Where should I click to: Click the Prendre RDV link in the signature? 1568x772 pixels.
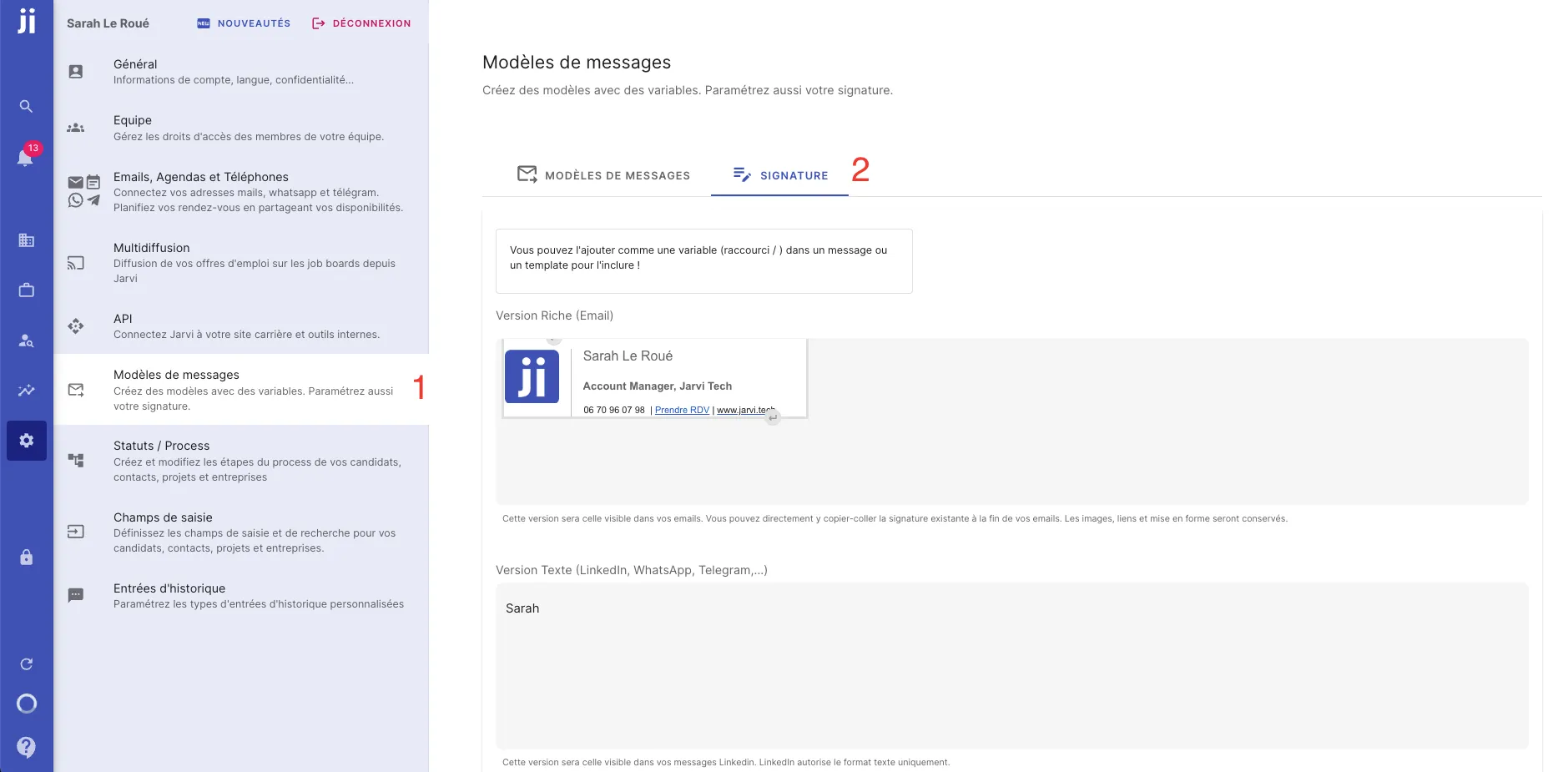coord(681,410)
